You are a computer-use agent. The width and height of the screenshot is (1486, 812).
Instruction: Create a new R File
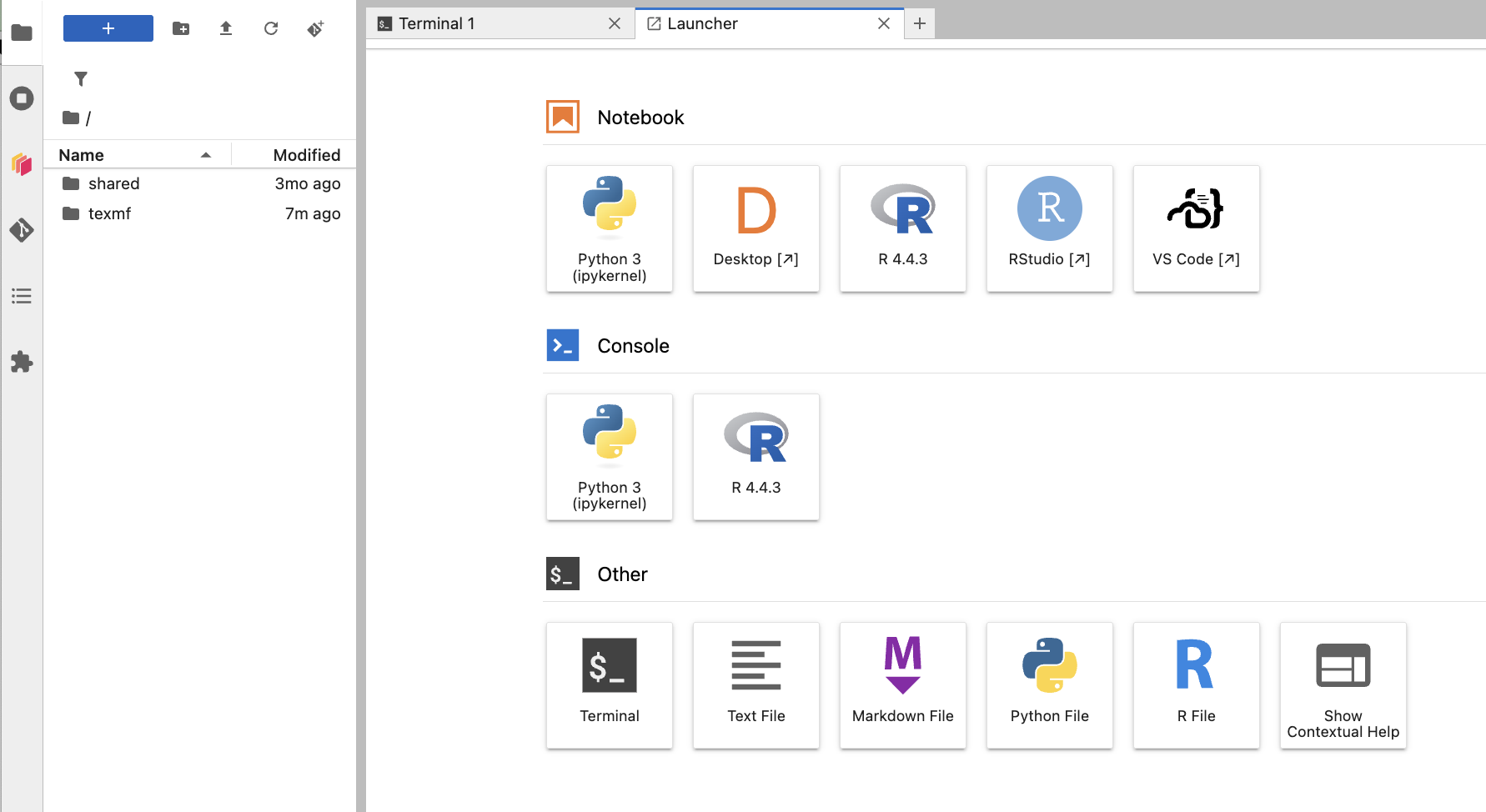[1197, 685]
